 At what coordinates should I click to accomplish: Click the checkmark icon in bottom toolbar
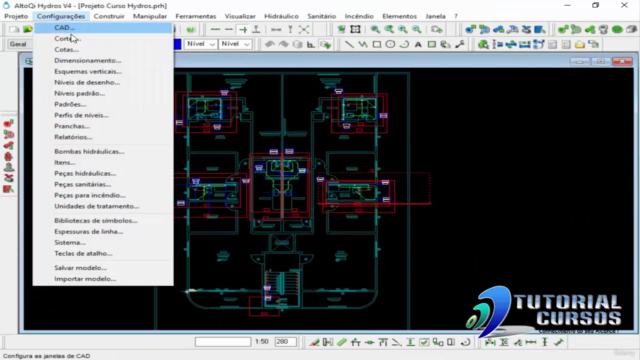[x=424, y=342]
